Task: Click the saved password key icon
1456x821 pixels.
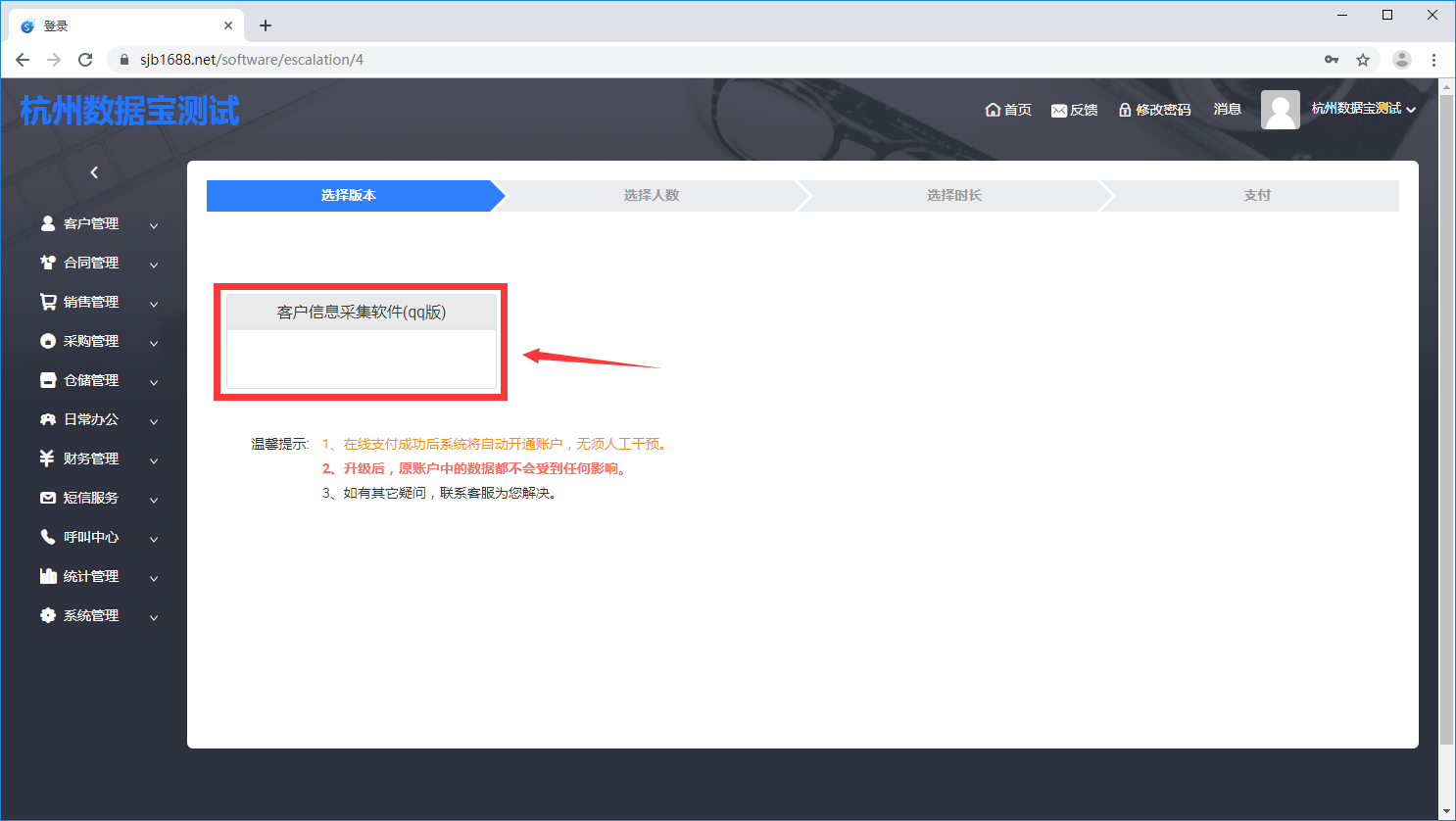Action: point(1332,60)
